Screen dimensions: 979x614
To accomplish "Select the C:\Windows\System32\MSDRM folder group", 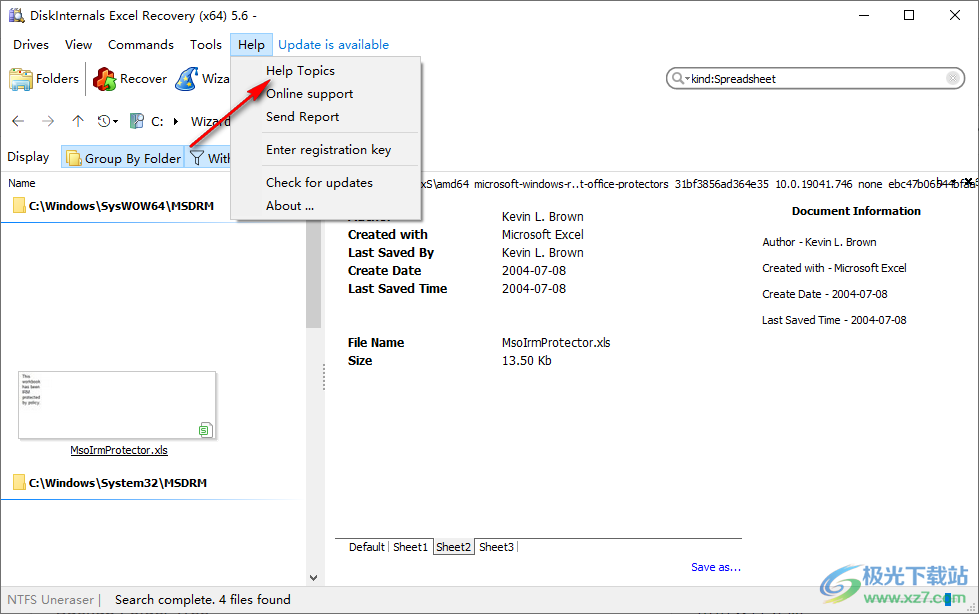I will [x=111, y=483].
